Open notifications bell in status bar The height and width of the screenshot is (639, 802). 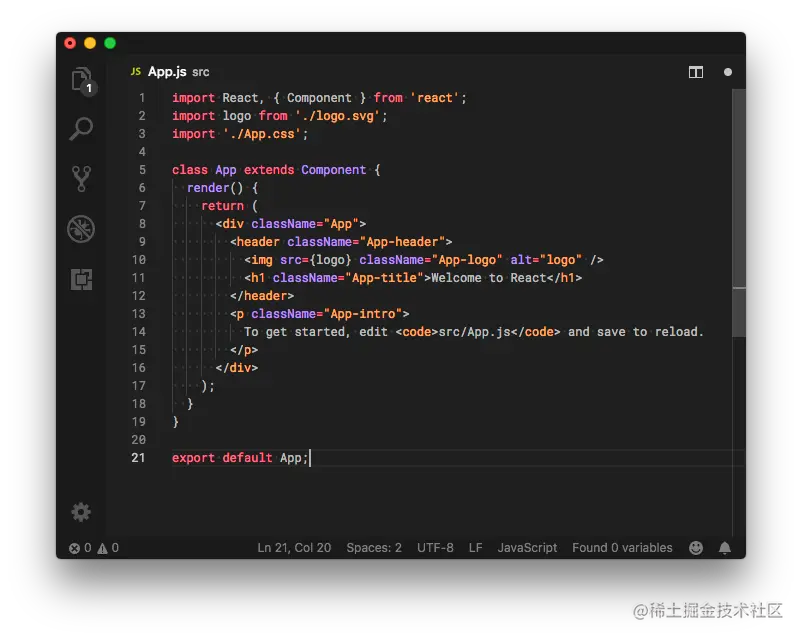tap(725, 548)
